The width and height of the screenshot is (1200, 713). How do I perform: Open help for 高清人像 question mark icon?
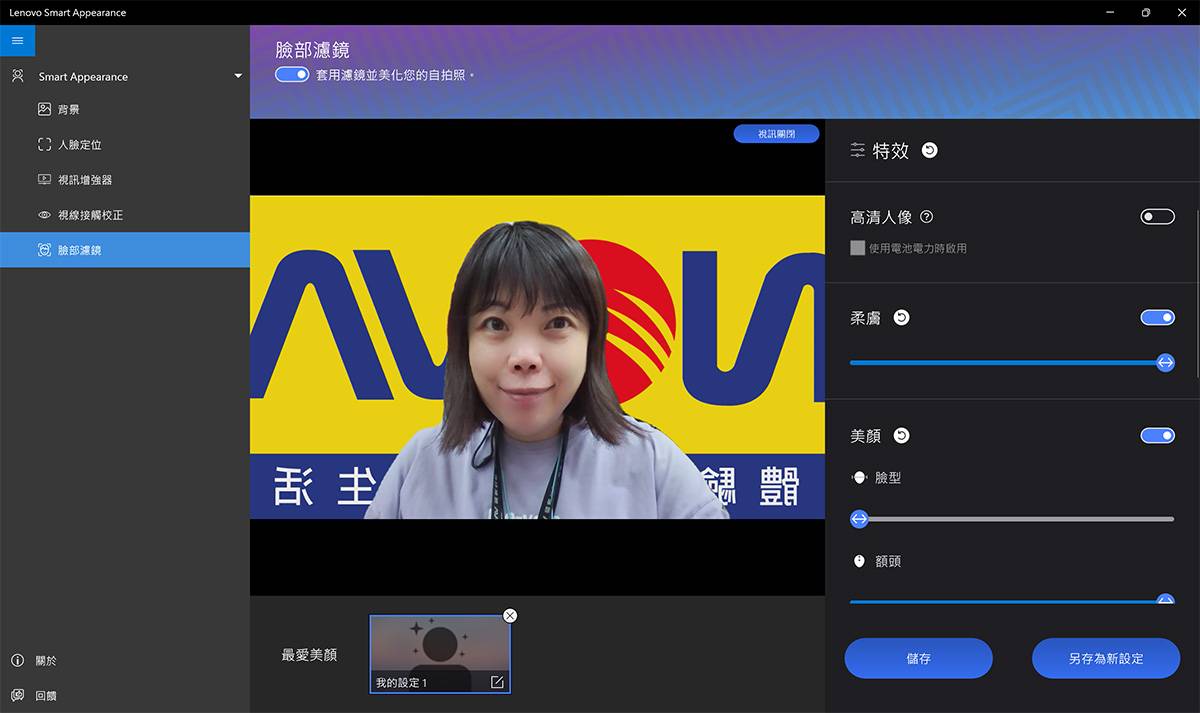tap(926, 217)
